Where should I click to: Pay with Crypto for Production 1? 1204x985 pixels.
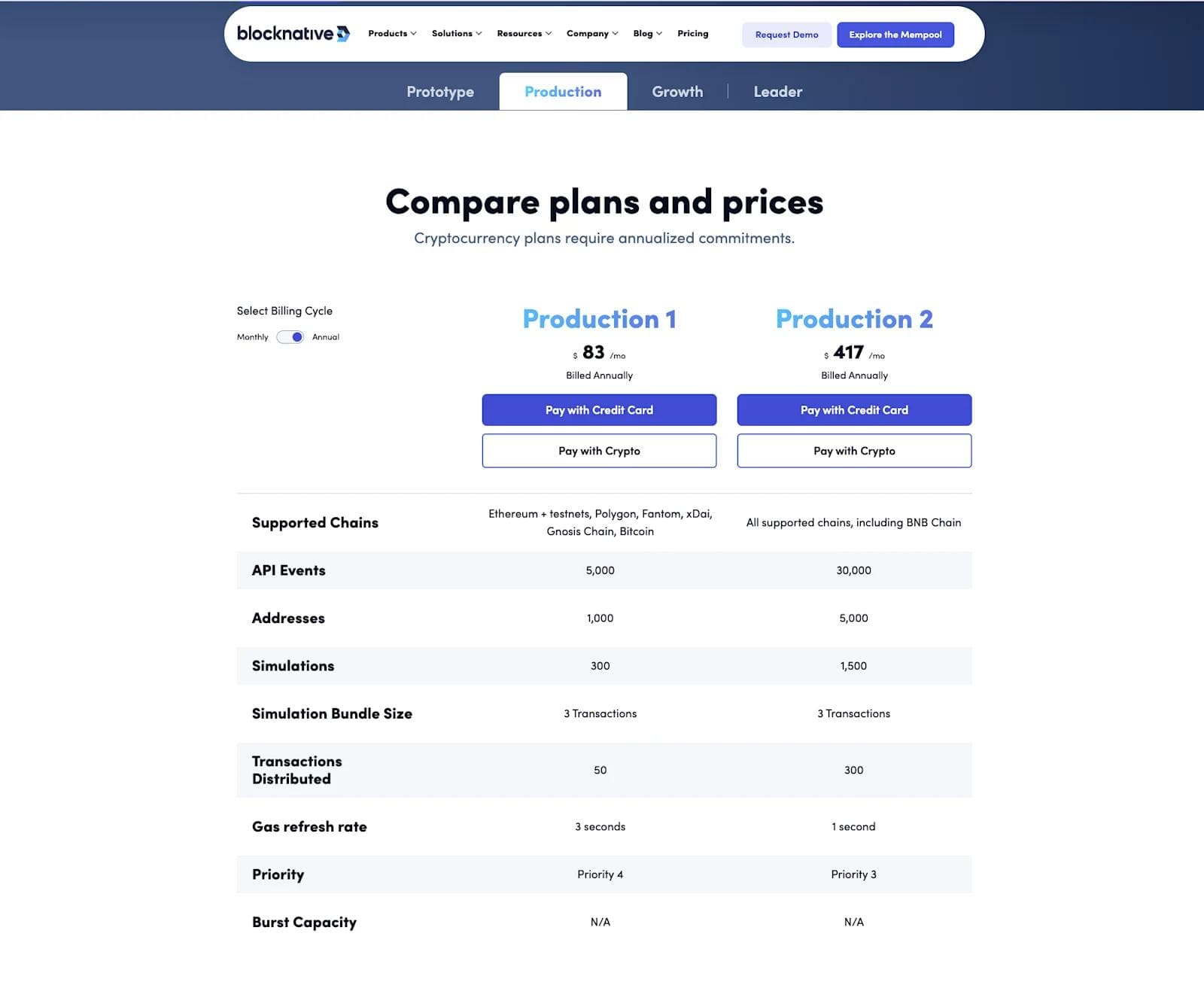coord(599,451)
